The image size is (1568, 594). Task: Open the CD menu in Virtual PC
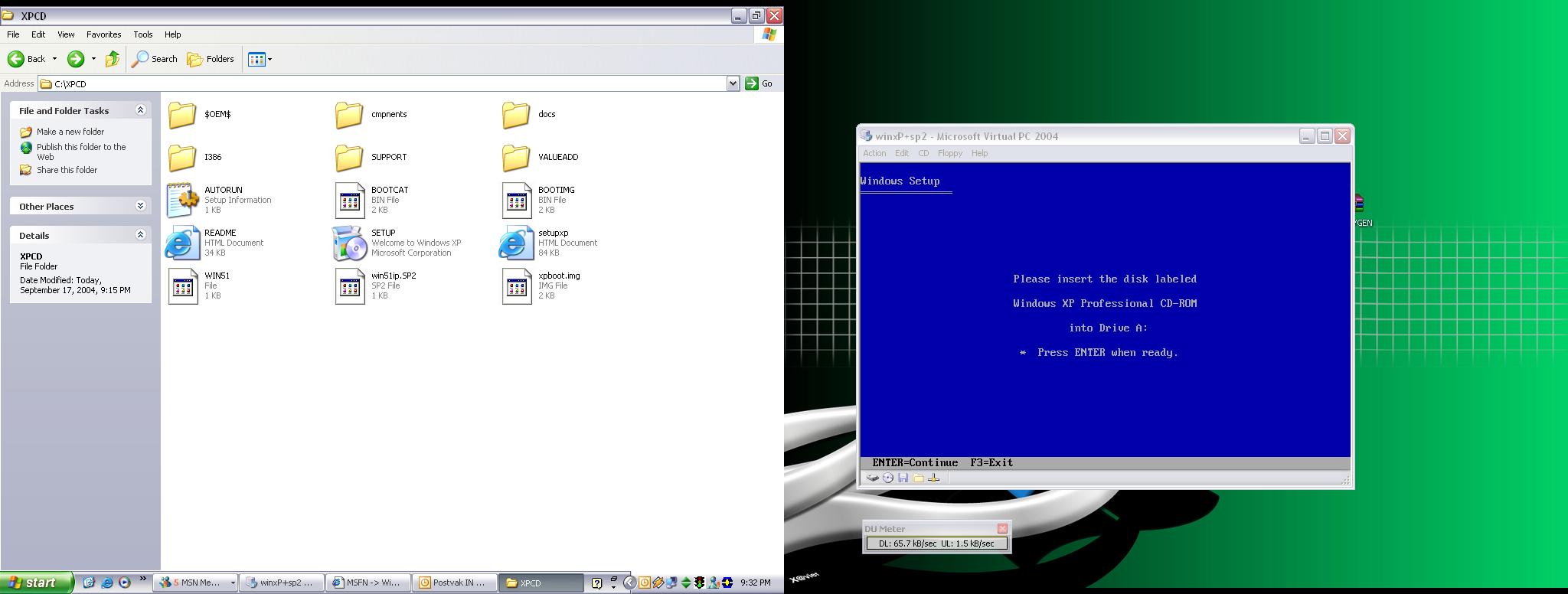click(x=923, y=153)
